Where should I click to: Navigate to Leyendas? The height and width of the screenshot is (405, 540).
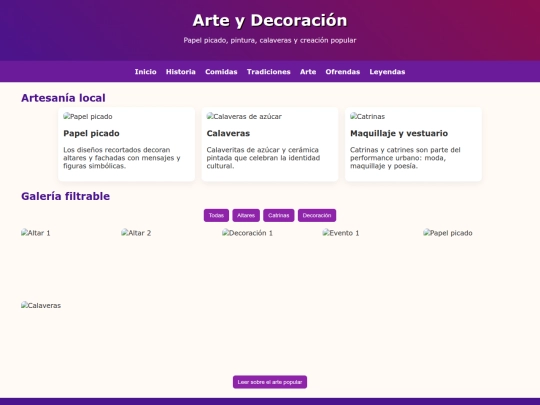tap(387, 72)
